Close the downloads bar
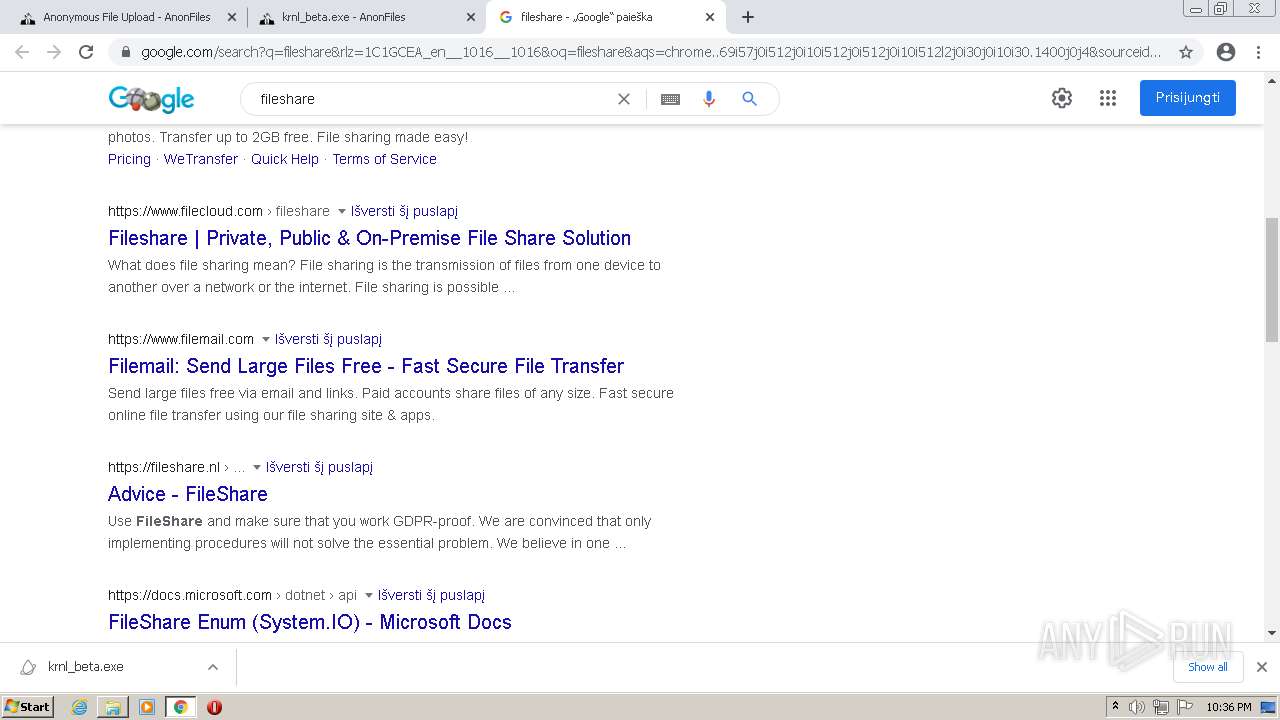Viewport: 1280px width, 720px height. pyautogui.click(x=1262, y=667)
